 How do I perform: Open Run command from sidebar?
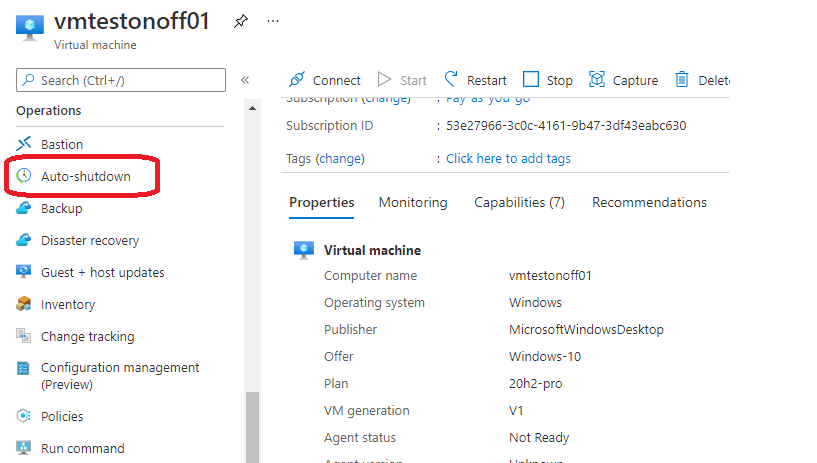[x=82, y=448]
